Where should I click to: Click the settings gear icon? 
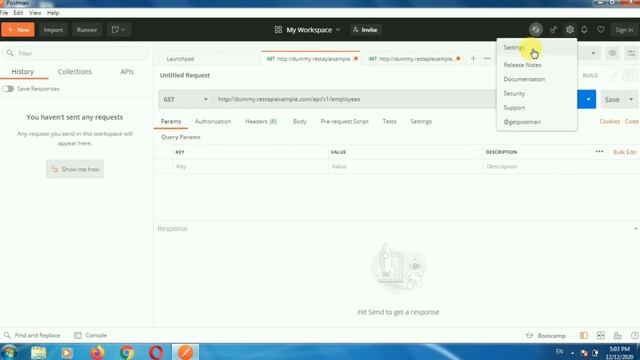pos(570,29)
